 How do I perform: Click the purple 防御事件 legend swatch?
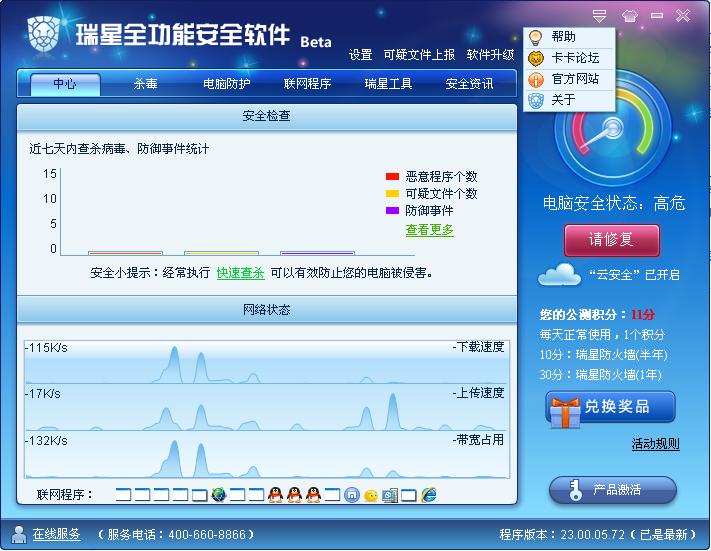(x=392, y=210)
